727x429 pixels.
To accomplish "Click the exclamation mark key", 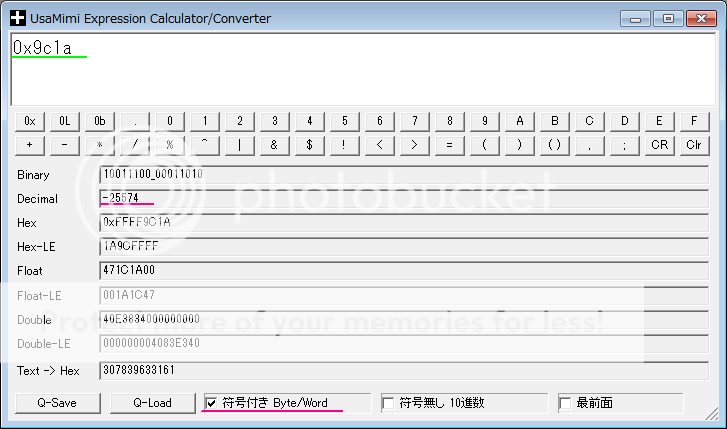I will 345,145.
